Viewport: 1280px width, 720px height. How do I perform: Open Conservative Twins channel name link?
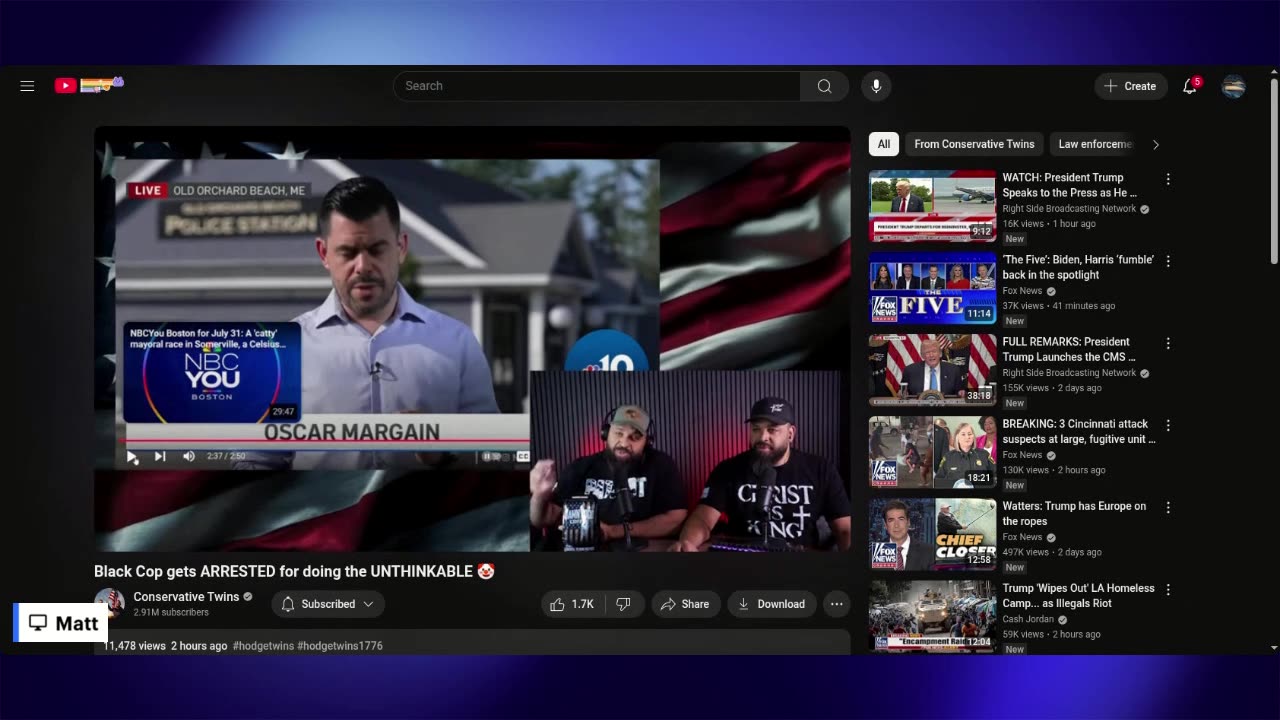click(186, 597)
